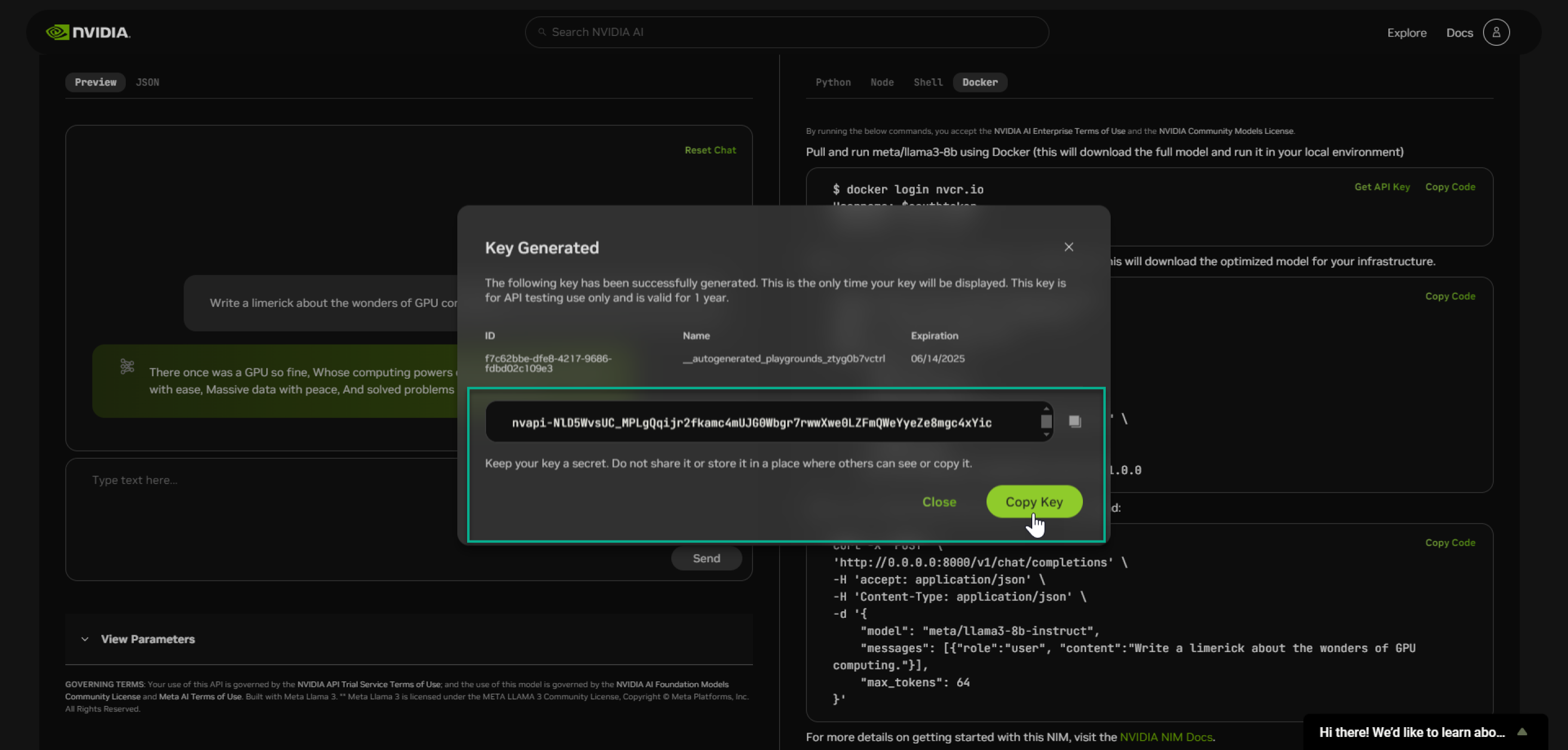Viewport: 1568px width, 750px height.
Task: Open the JSON view tab
Action: click(148, 82)
